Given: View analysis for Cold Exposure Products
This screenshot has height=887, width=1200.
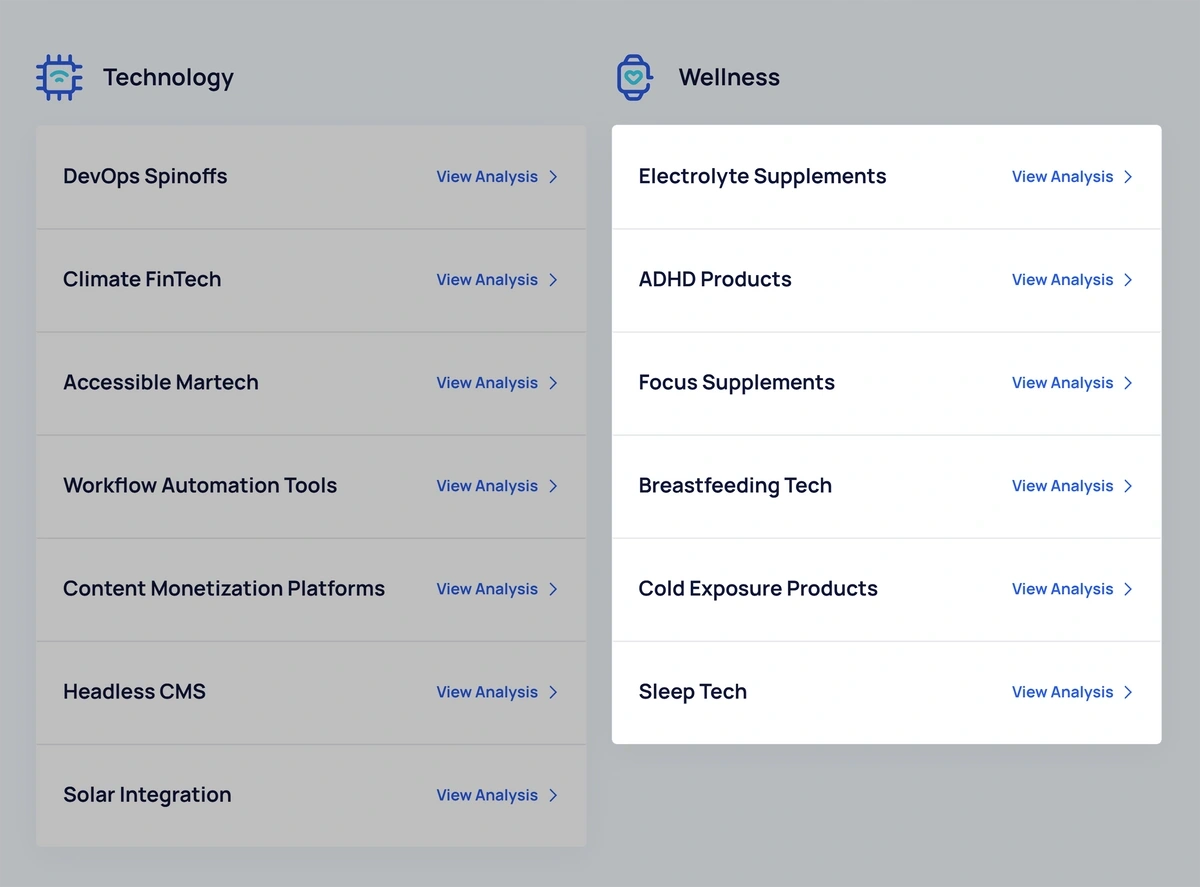Looking at the screenshot, I should [x=1063, y=589].
